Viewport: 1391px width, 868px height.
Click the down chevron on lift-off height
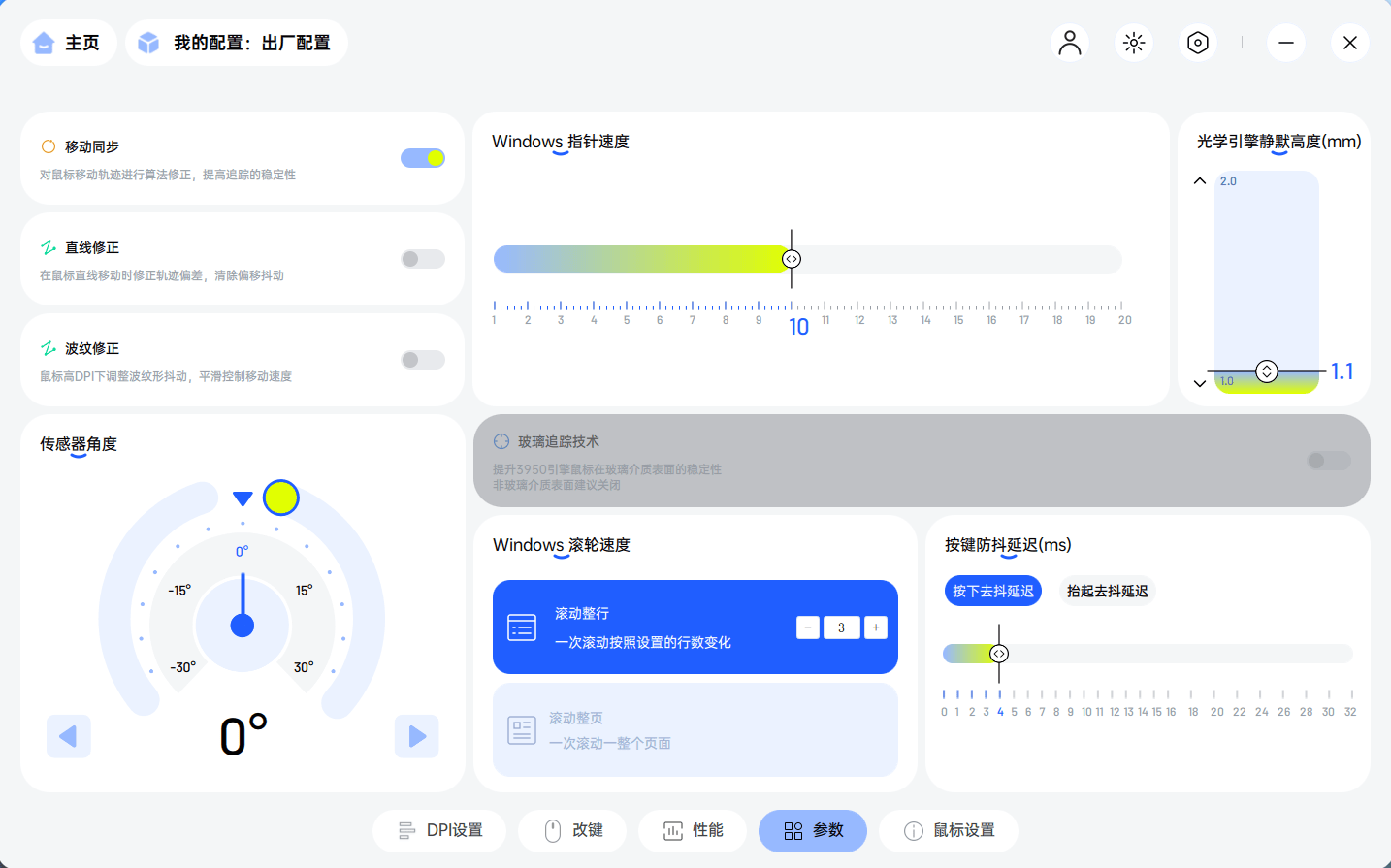click(x=1200, y=382)
